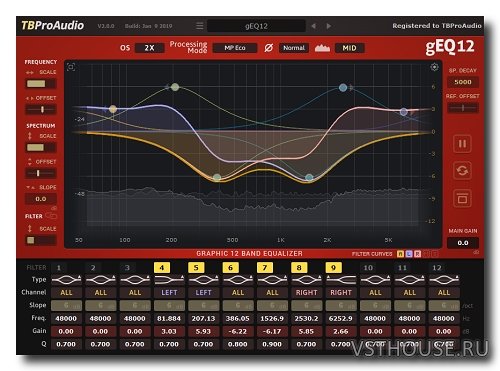Click the filter link chain icon
This screenshot has width=500, height=371.
(51, 216)
